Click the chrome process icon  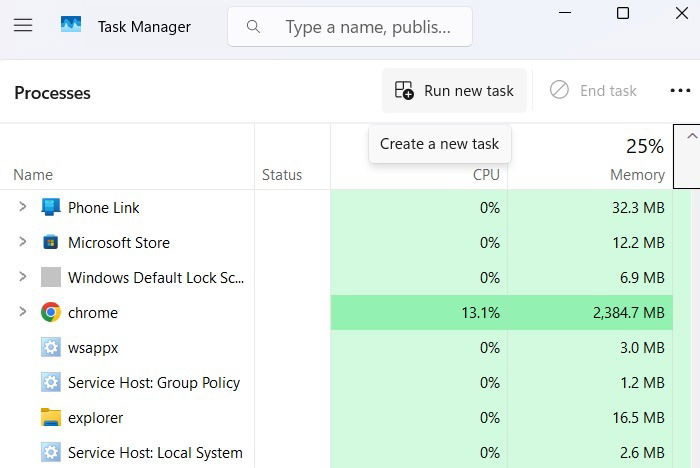point(51,313)
